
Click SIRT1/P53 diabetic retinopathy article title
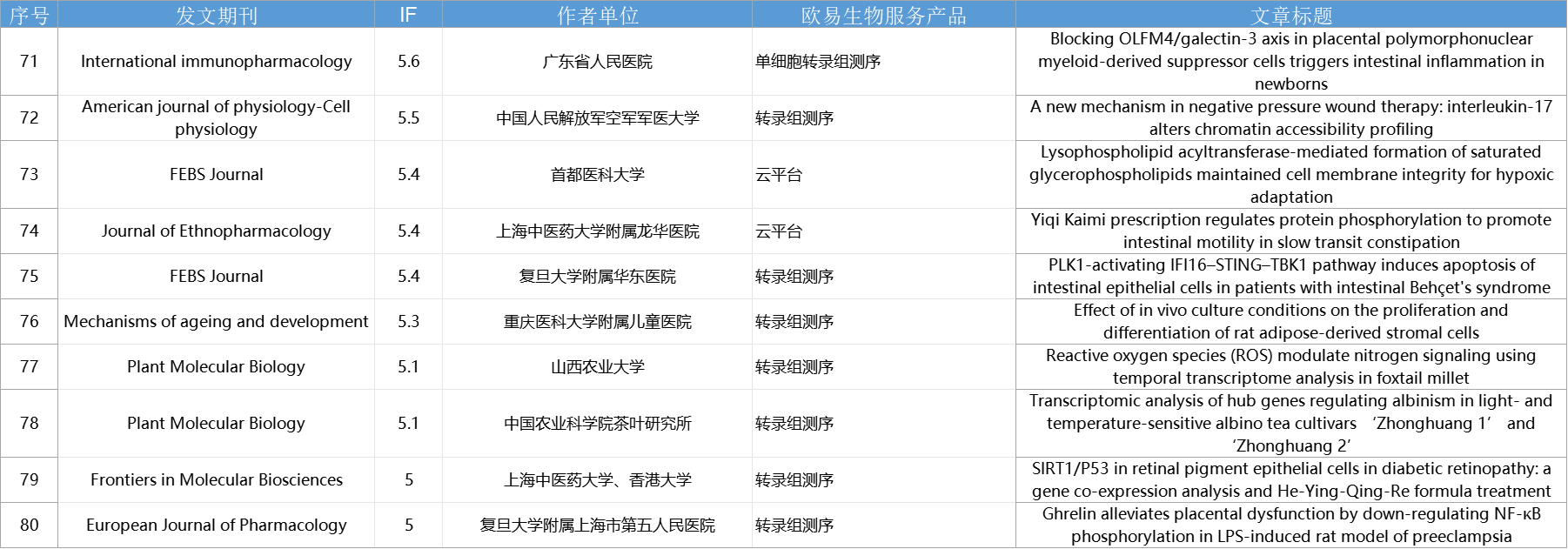pyautogui.click(x=1291, y=480)
